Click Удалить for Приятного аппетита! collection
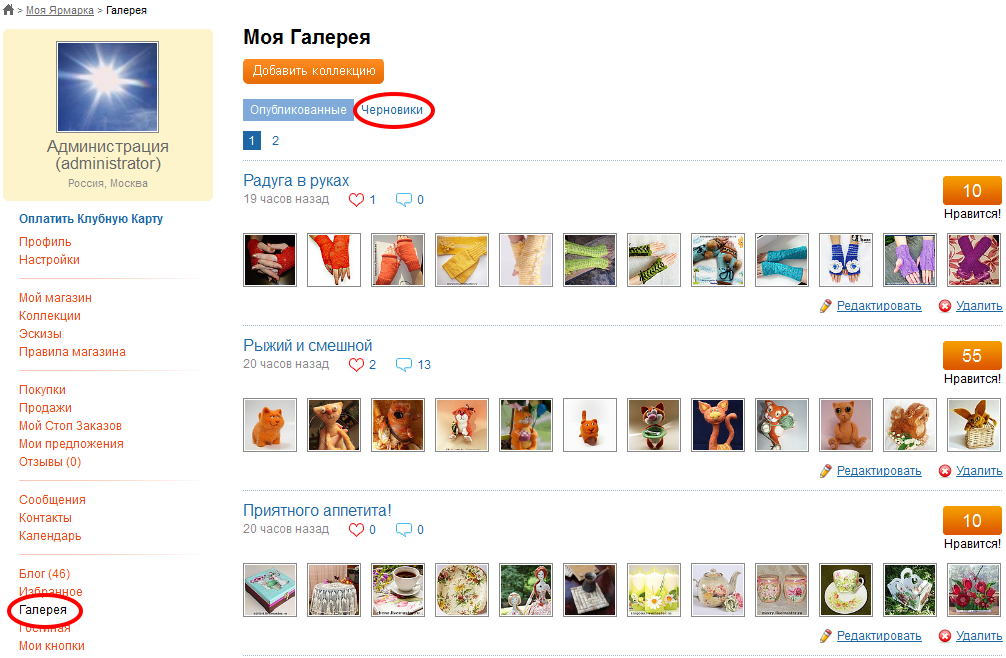Viewport: 1006px width, 658px height. (979, 636)
